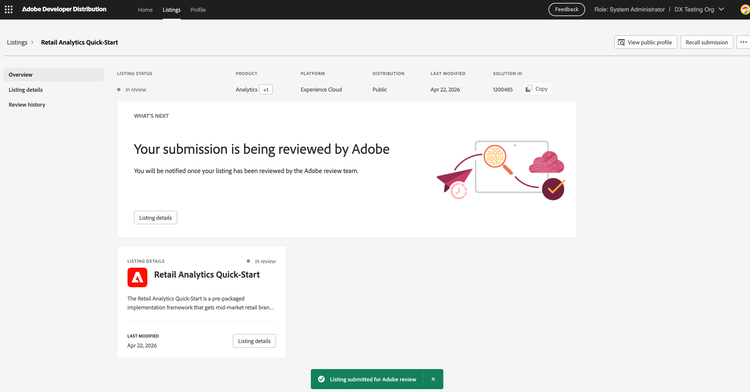Click the Public distribution value
Image resolution: width=750 pixels, height=392 pixels.
click(x=380, y=89)
